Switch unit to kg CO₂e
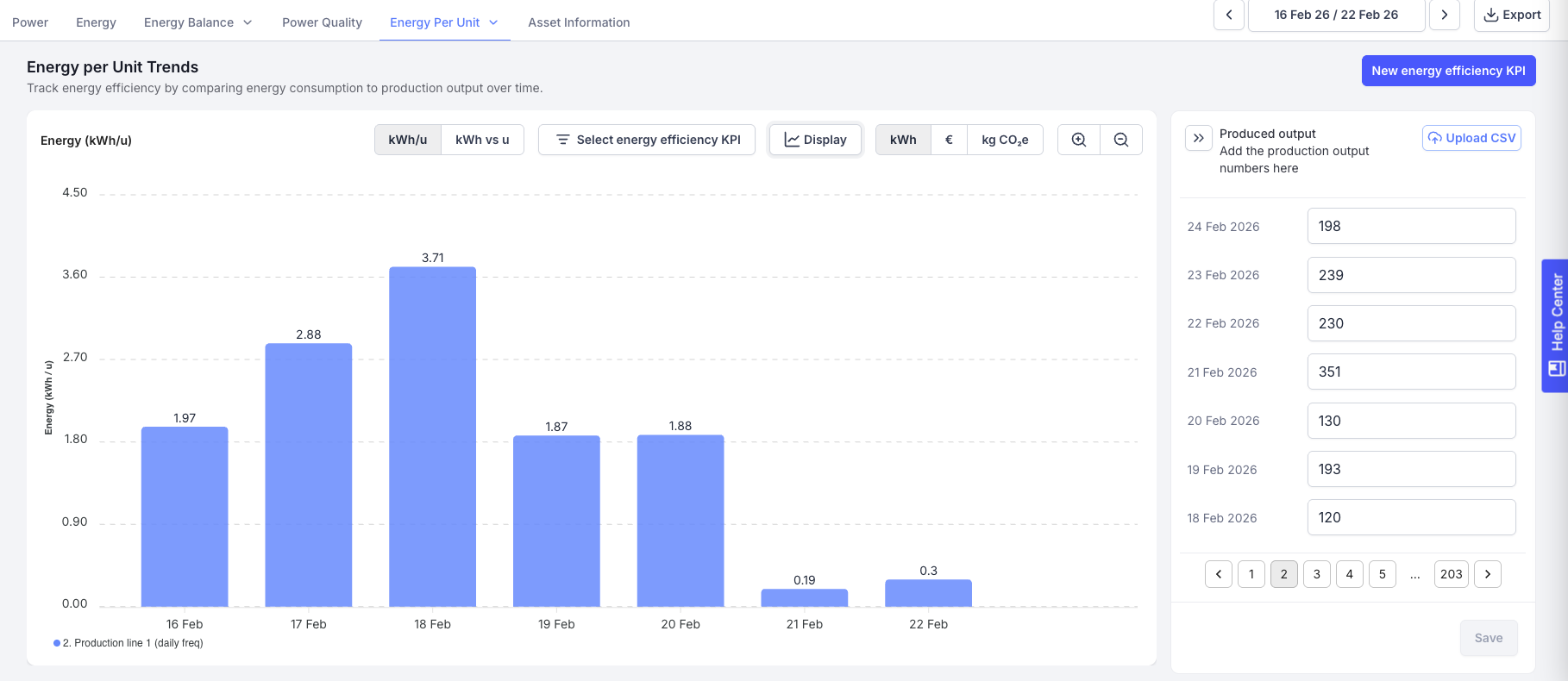 tap(1004, 140)
